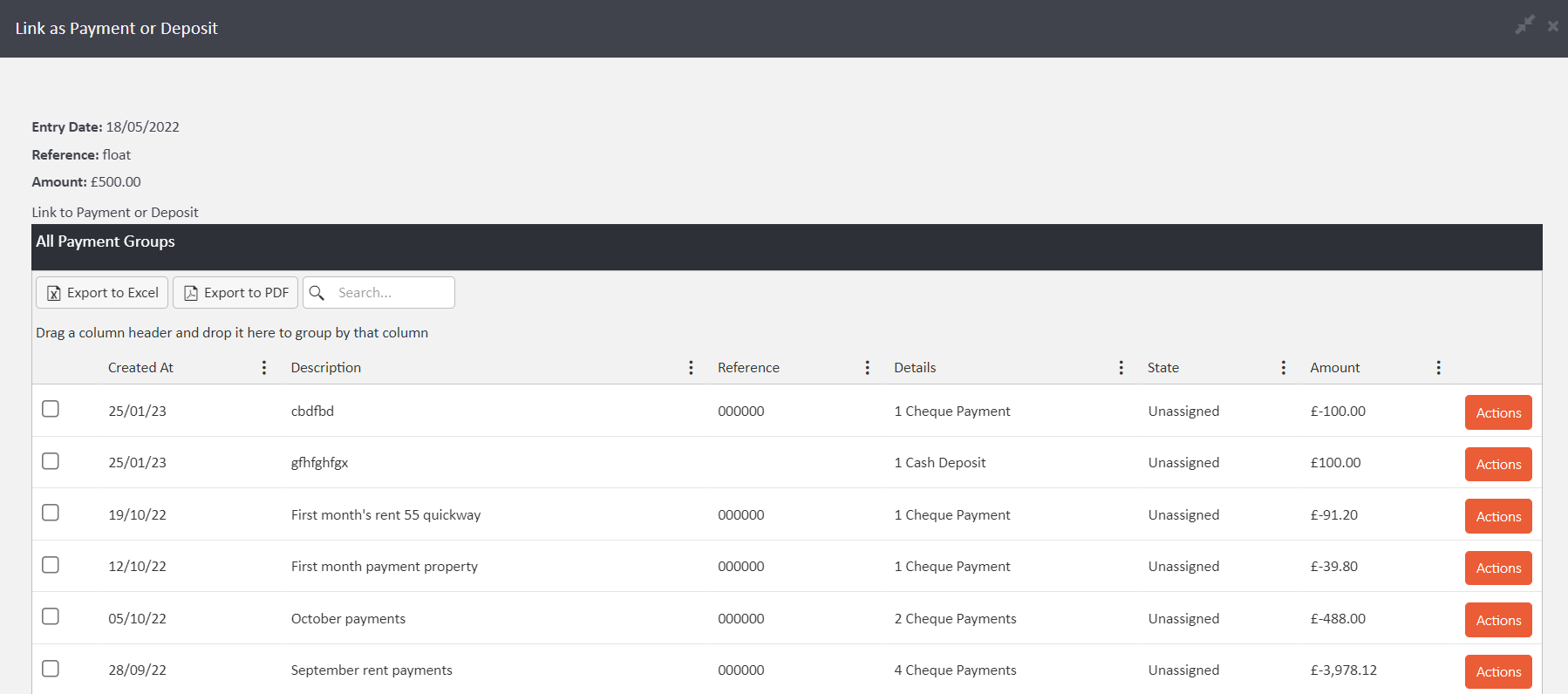The image size is (1568, 694).
Task: Open Created At column menu icon
Action: (x=264, y=368)
